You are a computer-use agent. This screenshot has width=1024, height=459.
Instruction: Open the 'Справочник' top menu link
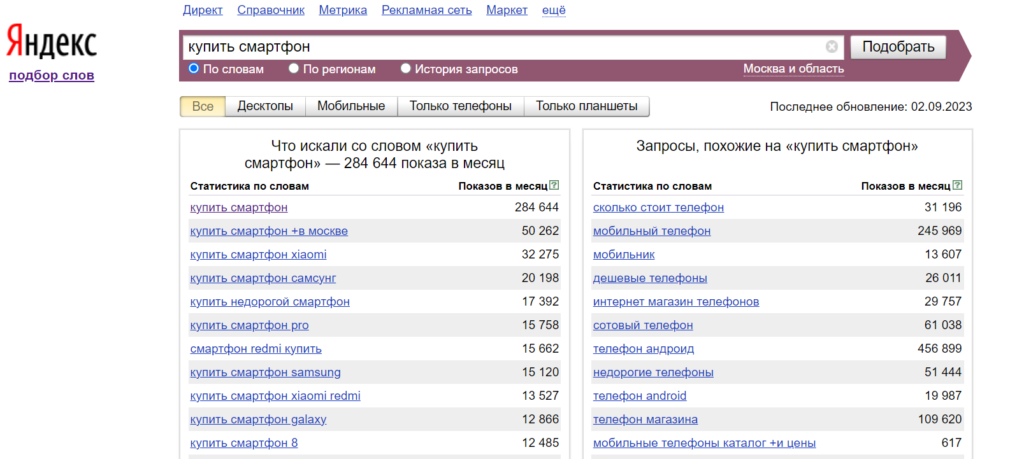coord(271,10)
